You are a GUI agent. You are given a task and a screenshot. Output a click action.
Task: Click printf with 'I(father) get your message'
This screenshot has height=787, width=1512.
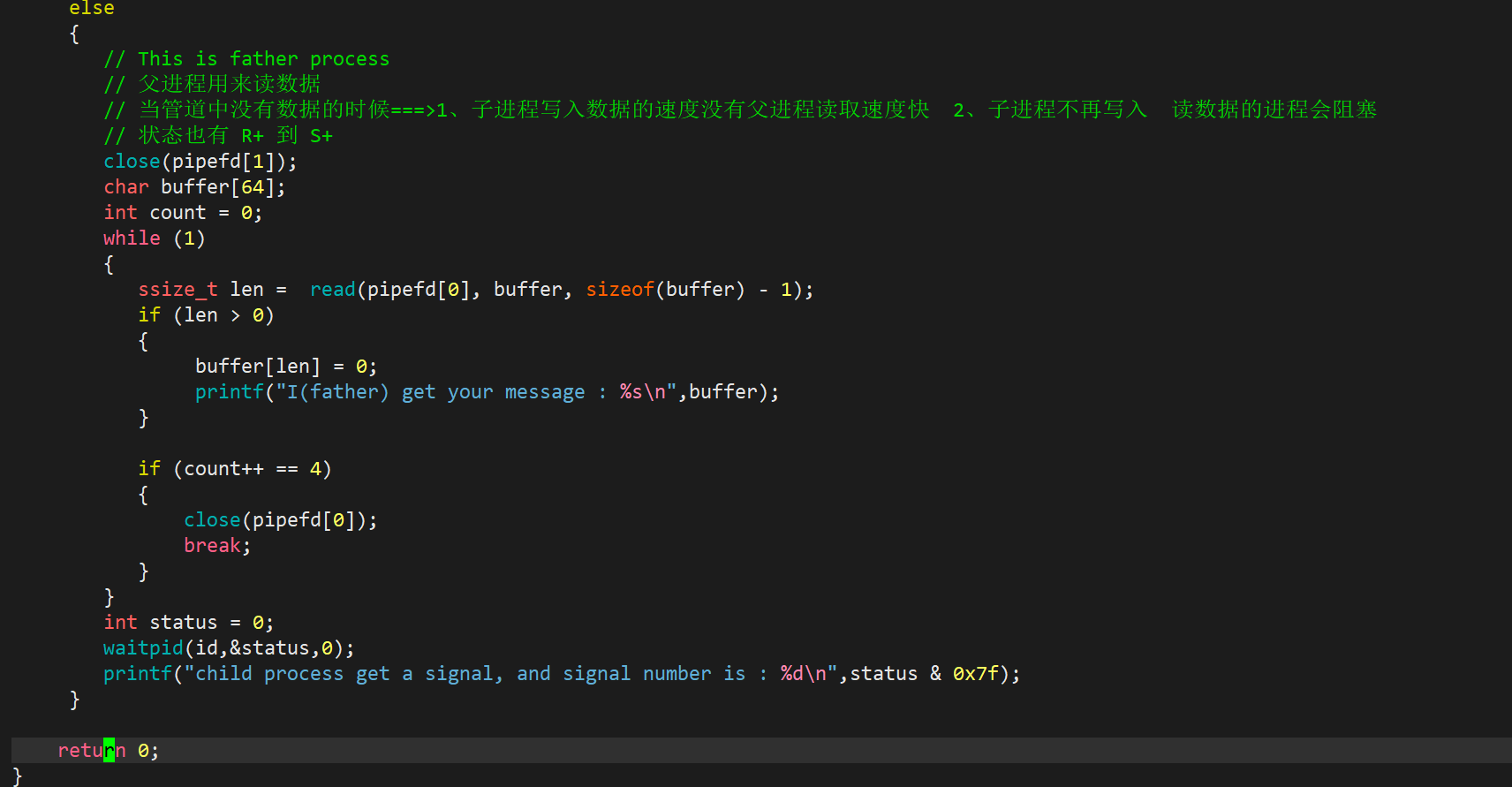[x=488, y=392]
